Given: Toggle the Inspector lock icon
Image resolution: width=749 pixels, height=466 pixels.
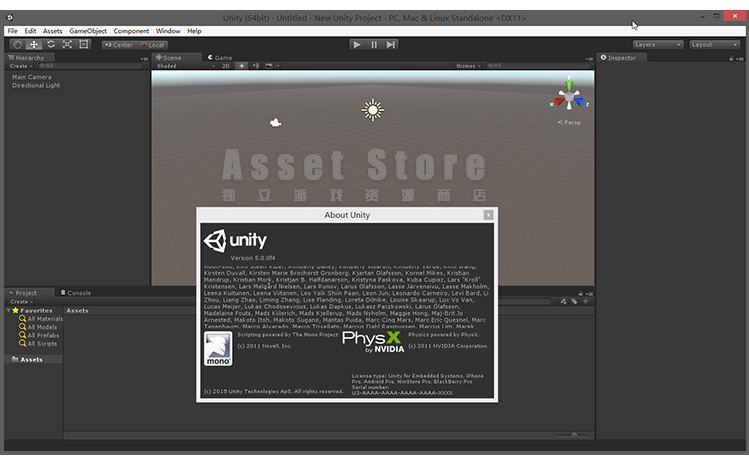Looking at the screenshot, I should click(731, 59).
